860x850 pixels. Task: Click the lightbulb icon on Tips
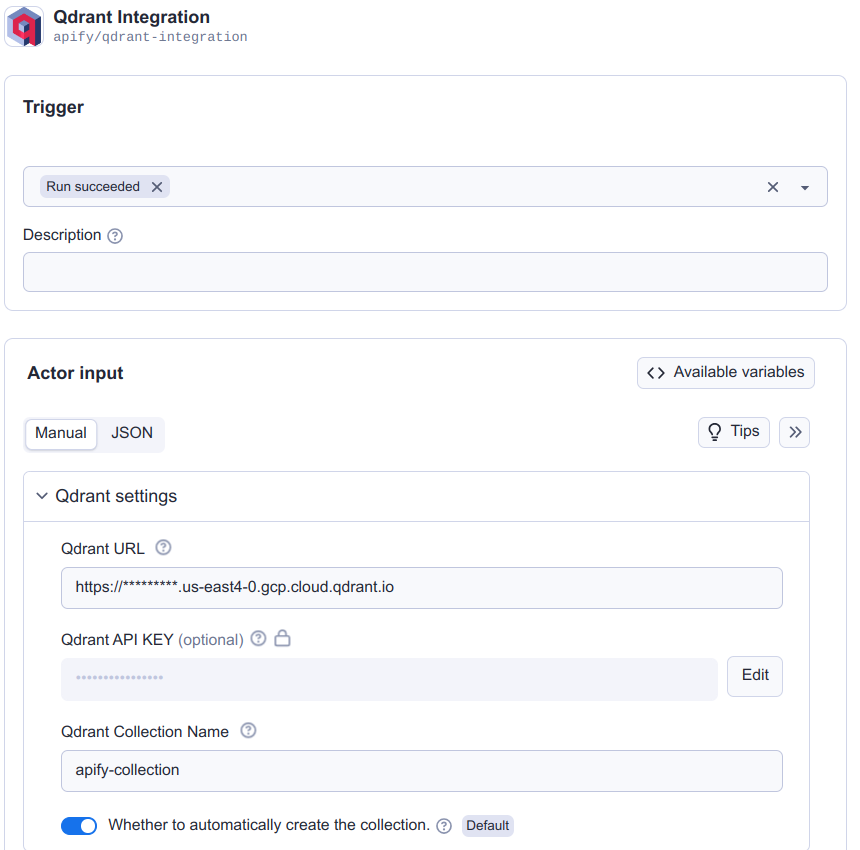(714, 432)
